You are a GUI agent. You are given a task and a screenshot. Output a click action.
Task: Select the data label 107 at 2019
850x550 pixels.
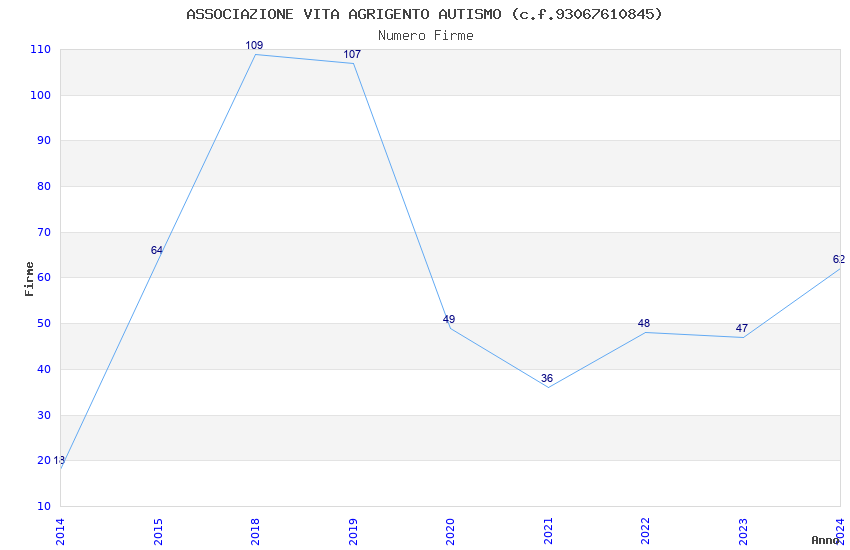[352, 54]
